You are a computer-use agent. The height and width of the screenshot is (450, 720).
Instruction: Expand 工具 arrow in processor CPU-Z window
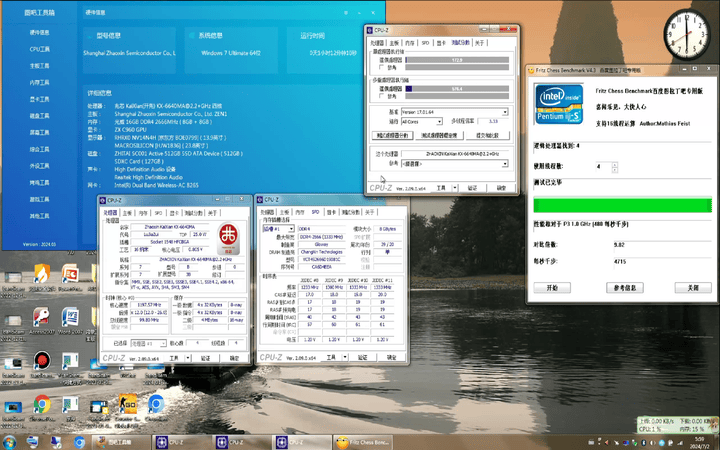[x=187, y=358]
